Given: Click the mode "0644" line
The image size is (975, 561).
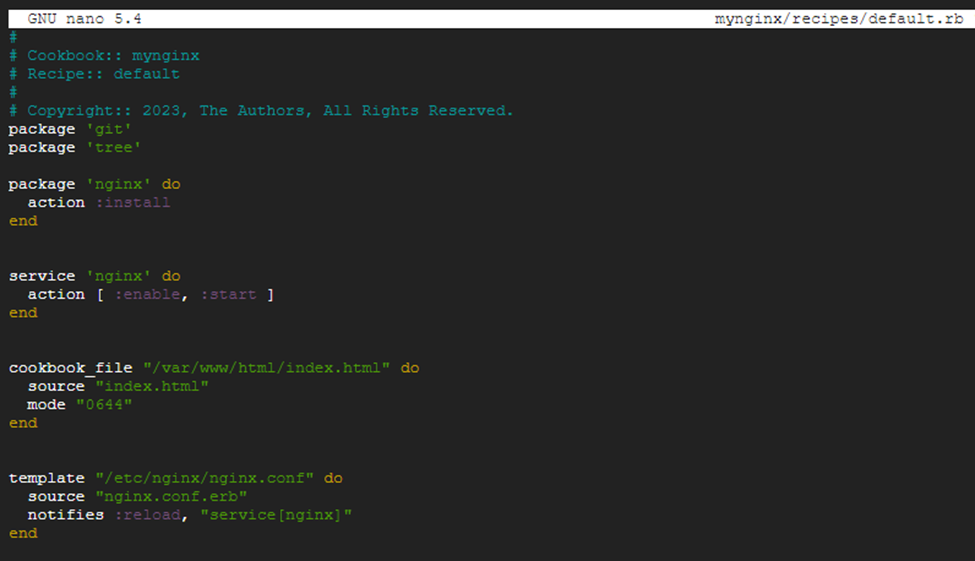Looking at the screenshot, I should click(80, 404).
